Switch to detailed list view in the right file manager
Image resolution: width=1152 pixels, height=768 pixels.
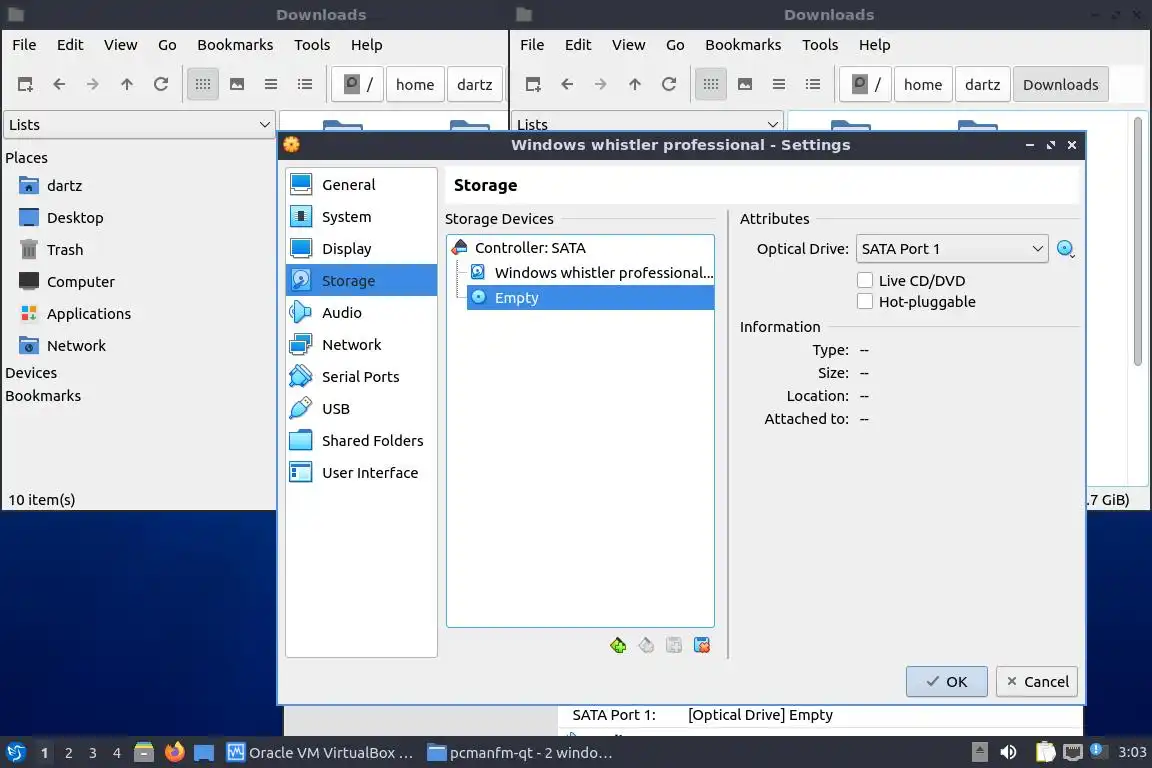point(813,84)
